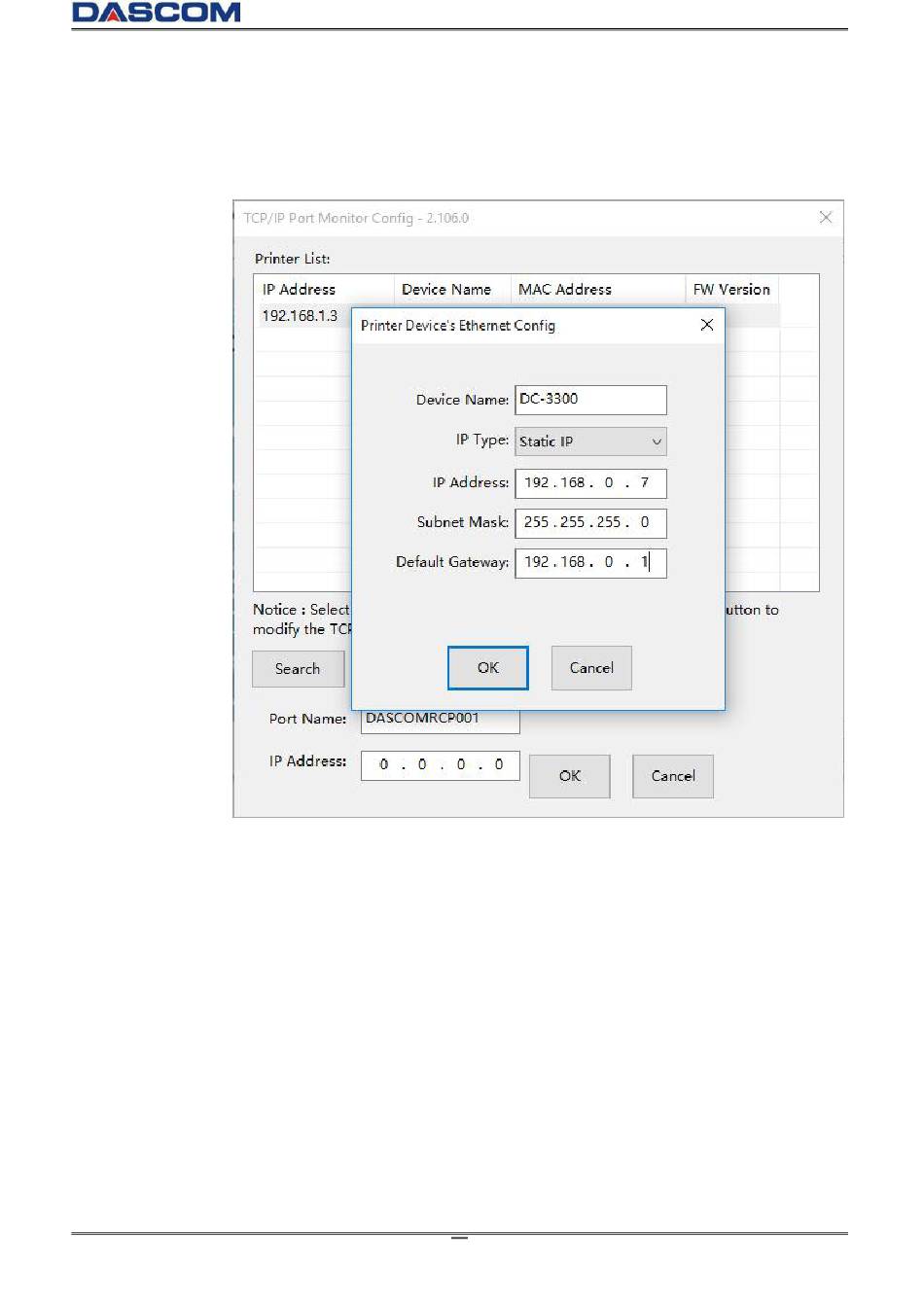Click the Device Name column header

click(x=446, y=290)
